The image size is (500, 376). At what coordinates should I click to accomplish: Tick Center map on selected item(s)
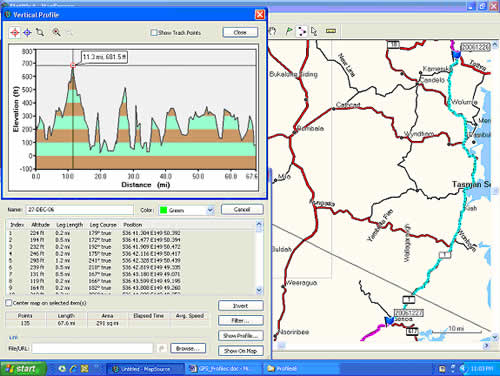[x=9, y=303]
